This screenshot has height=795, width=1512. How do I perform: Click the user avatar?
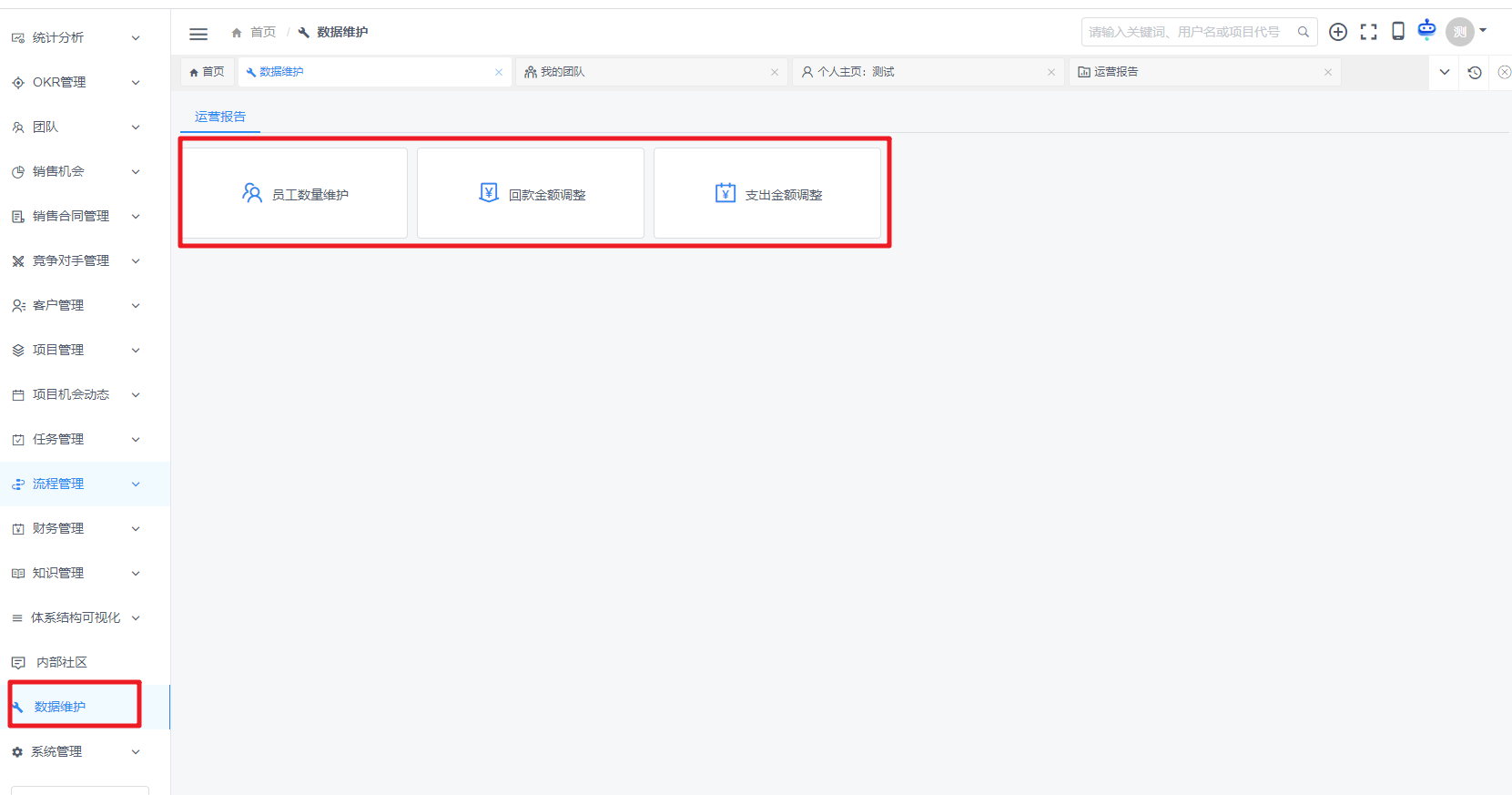point(1460,32)
